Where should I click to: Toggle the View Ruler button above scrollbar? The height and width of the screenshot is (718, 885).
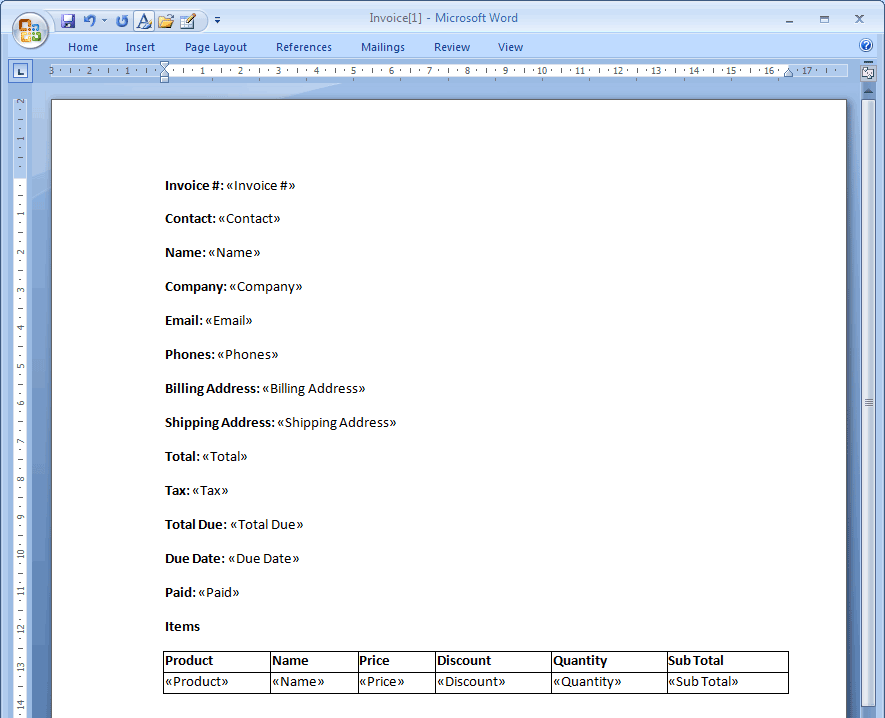tap(868, 73)
